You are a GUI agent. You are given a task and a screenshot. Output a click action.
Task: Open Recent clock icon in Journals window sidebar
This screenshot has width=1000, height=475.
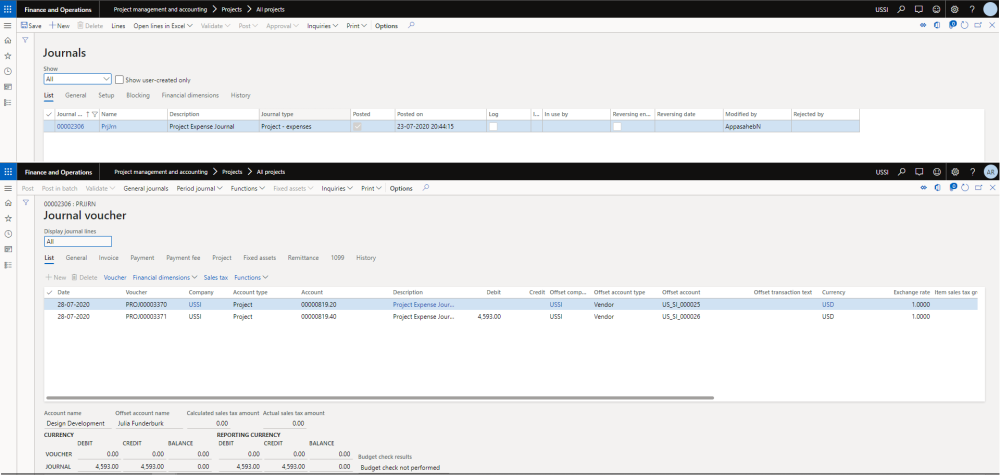(x=8, y=71)
